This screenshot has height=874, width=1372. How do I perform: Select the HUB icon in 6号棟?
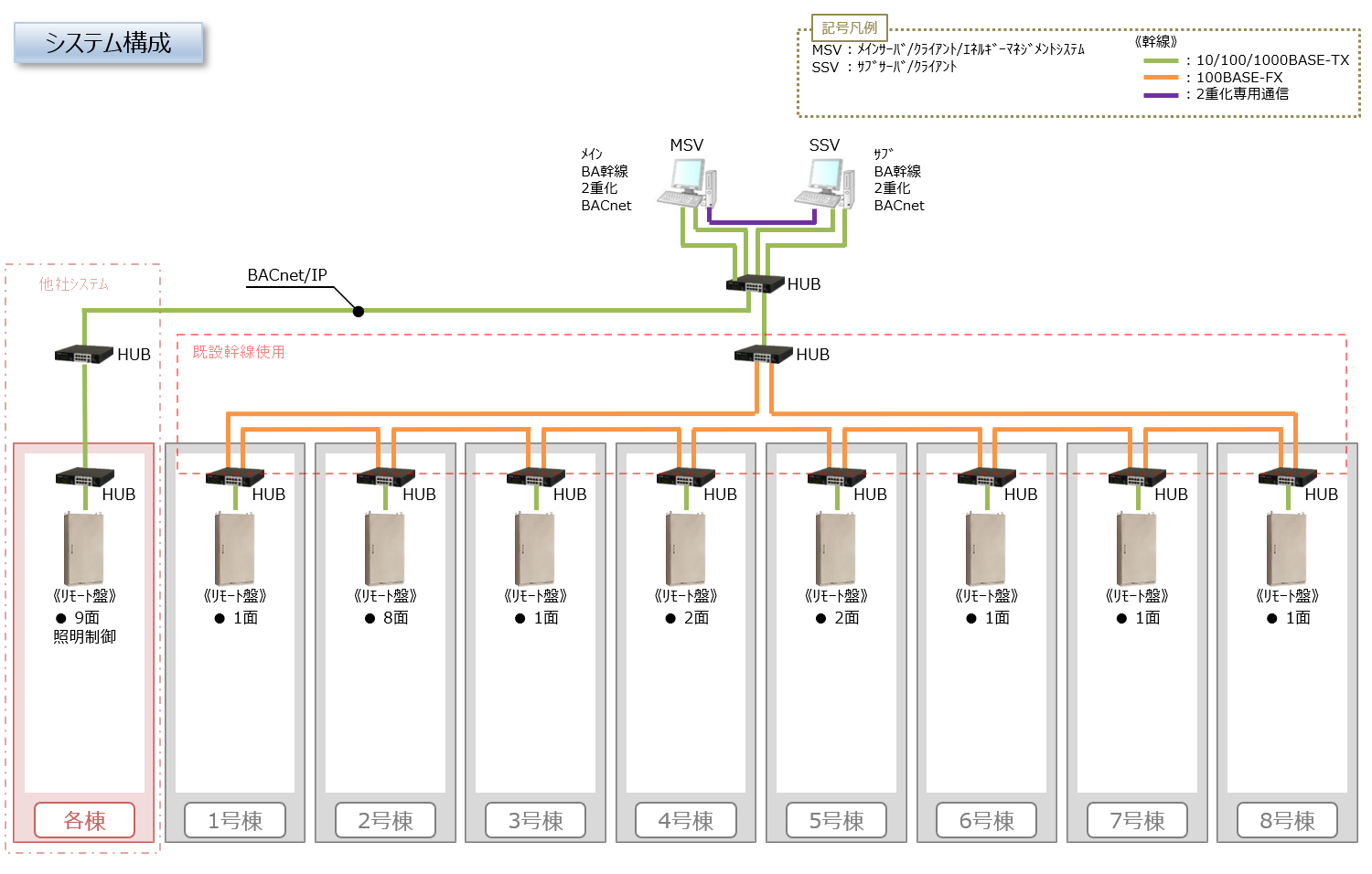point(987,476)
